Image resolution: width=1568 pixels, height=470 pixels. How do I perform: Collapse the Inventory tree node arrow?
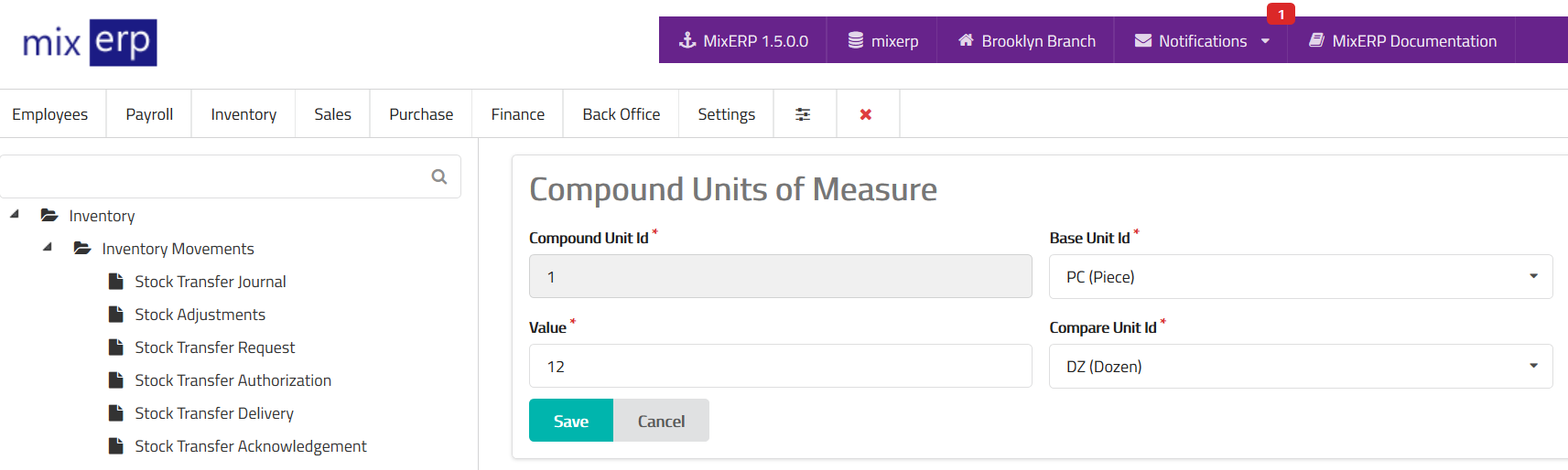tap(15, 214)
